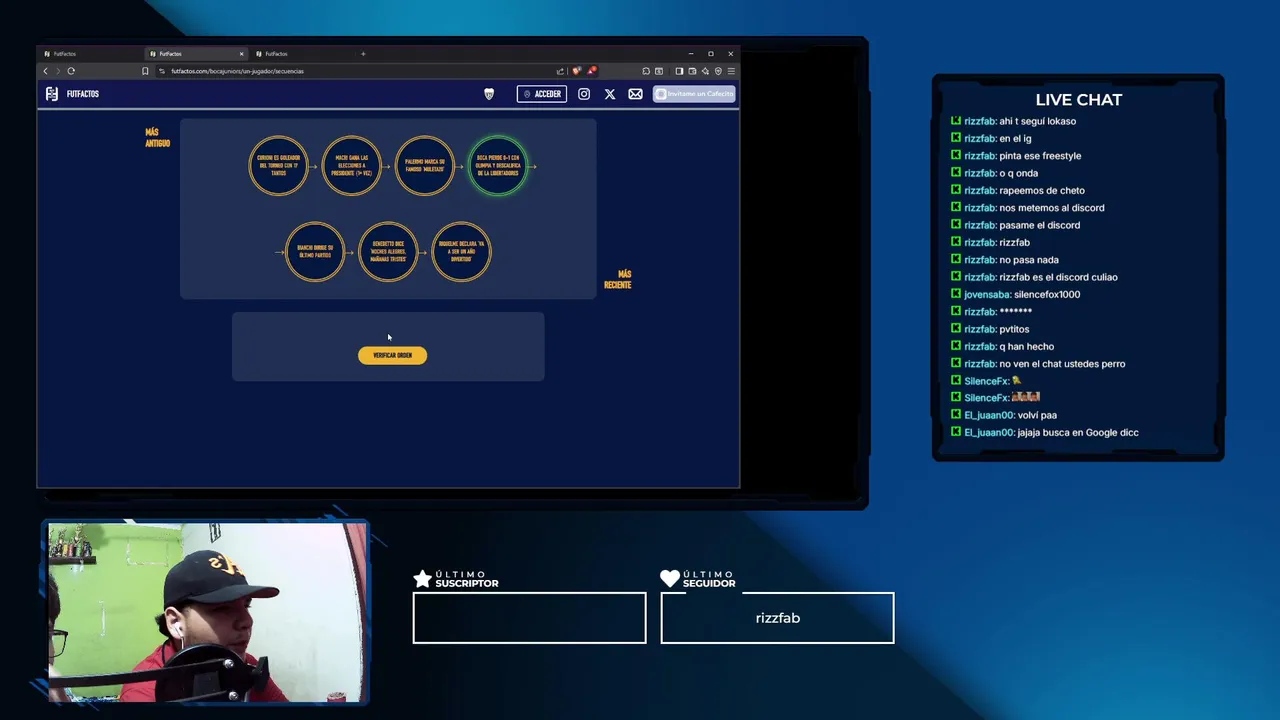
Task: Select the 'Riquelme declara' event circle
Action: [461, 252]
